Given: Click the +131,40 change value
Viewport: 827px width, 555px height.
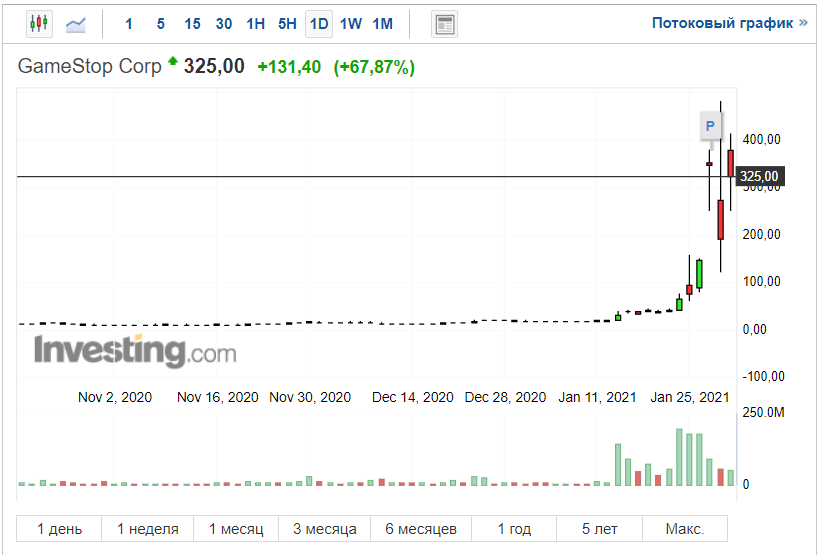Looking at the screenshot, I should [289, 67].
